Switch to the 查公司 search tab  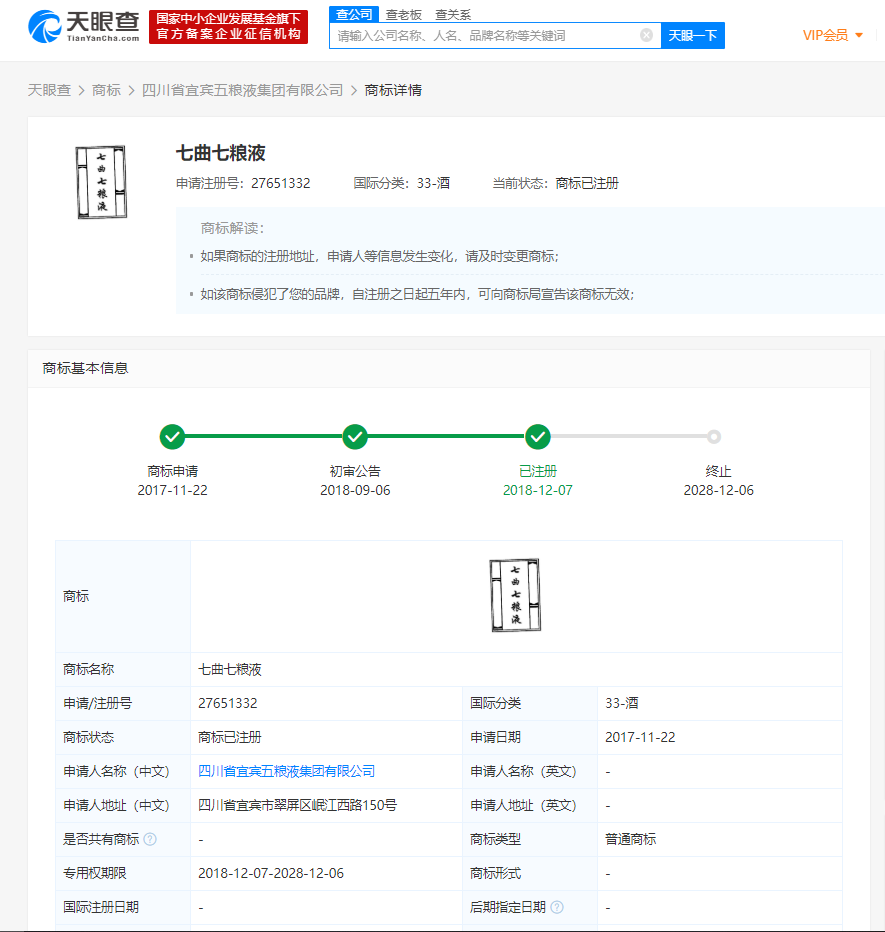[354, 14]
